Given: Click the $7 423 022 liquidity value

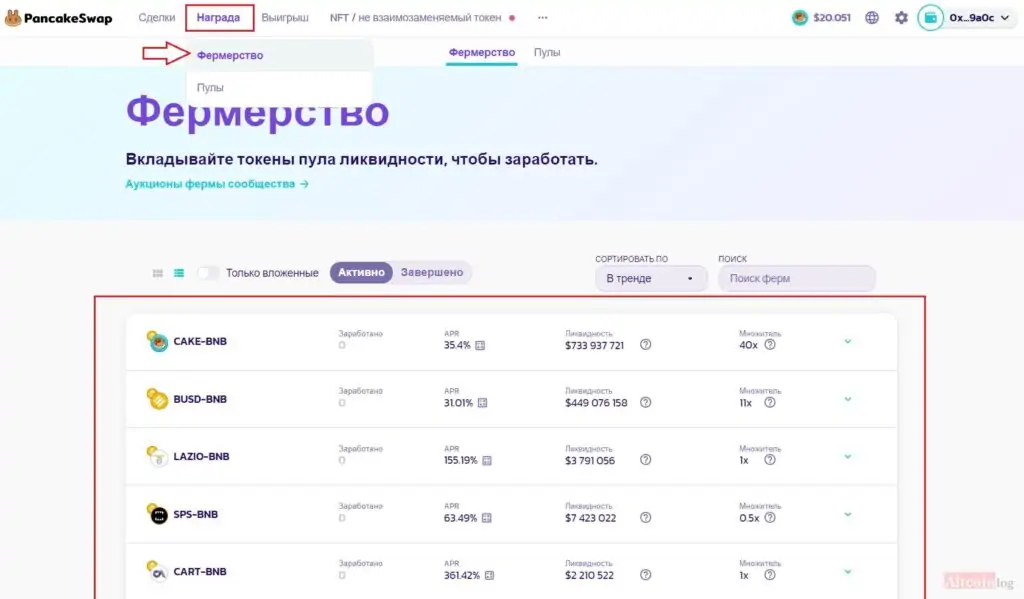Looking at the screenshot, I should (590, 518).
